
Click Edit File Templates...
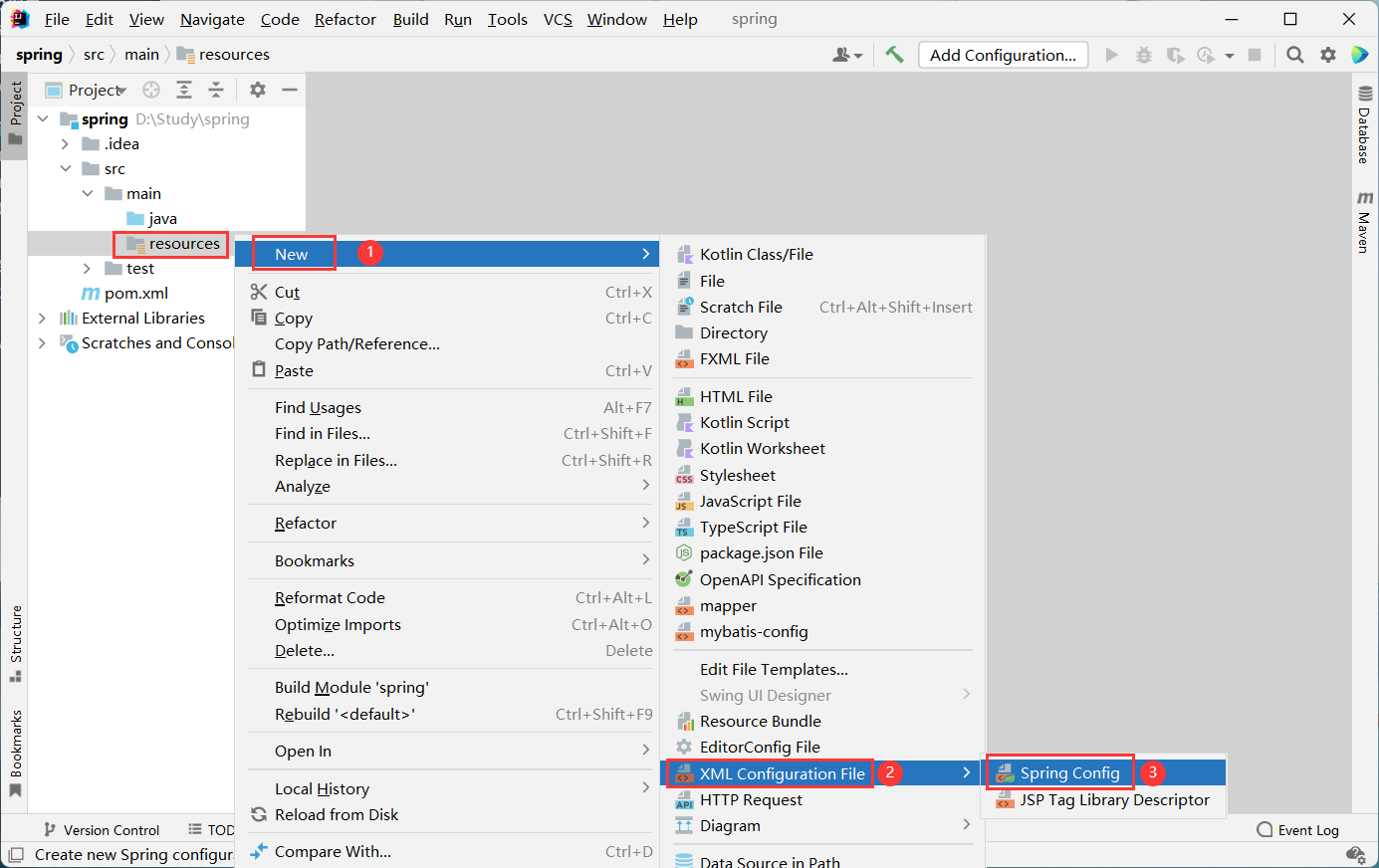point(822,669)
